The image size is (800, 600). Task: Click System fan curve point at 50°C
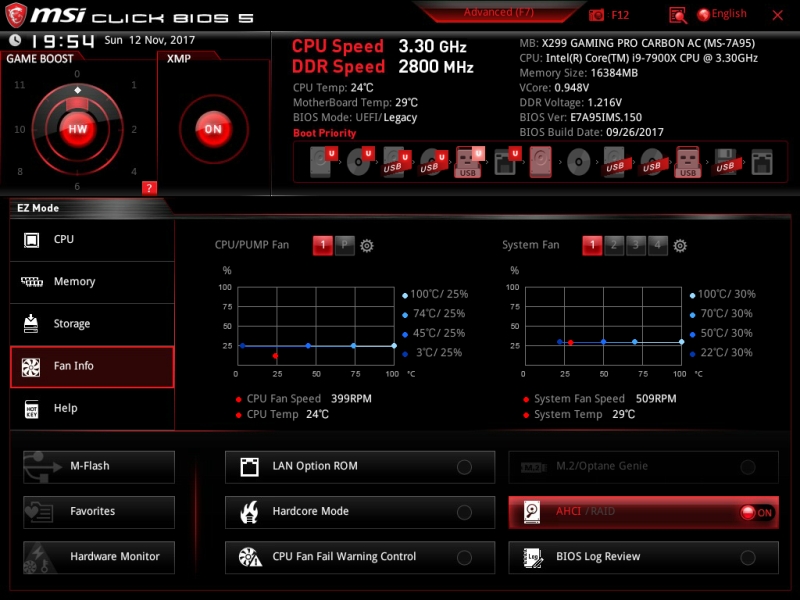click(x=604, y=342)
